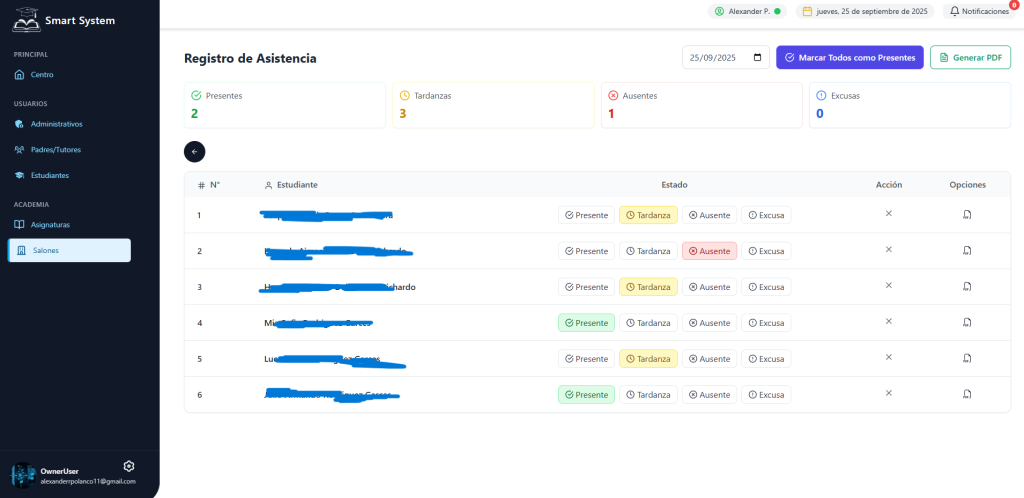Click the X action icon in row 4
This screenshot has height=498, width=1024.
click(888, 321)
